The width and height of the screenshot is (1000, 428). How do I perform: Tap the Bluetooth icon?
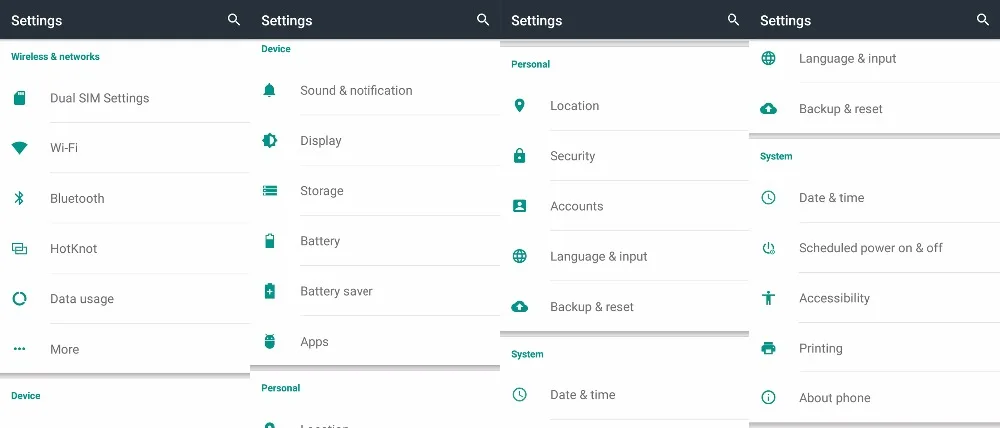click(20, 198)
